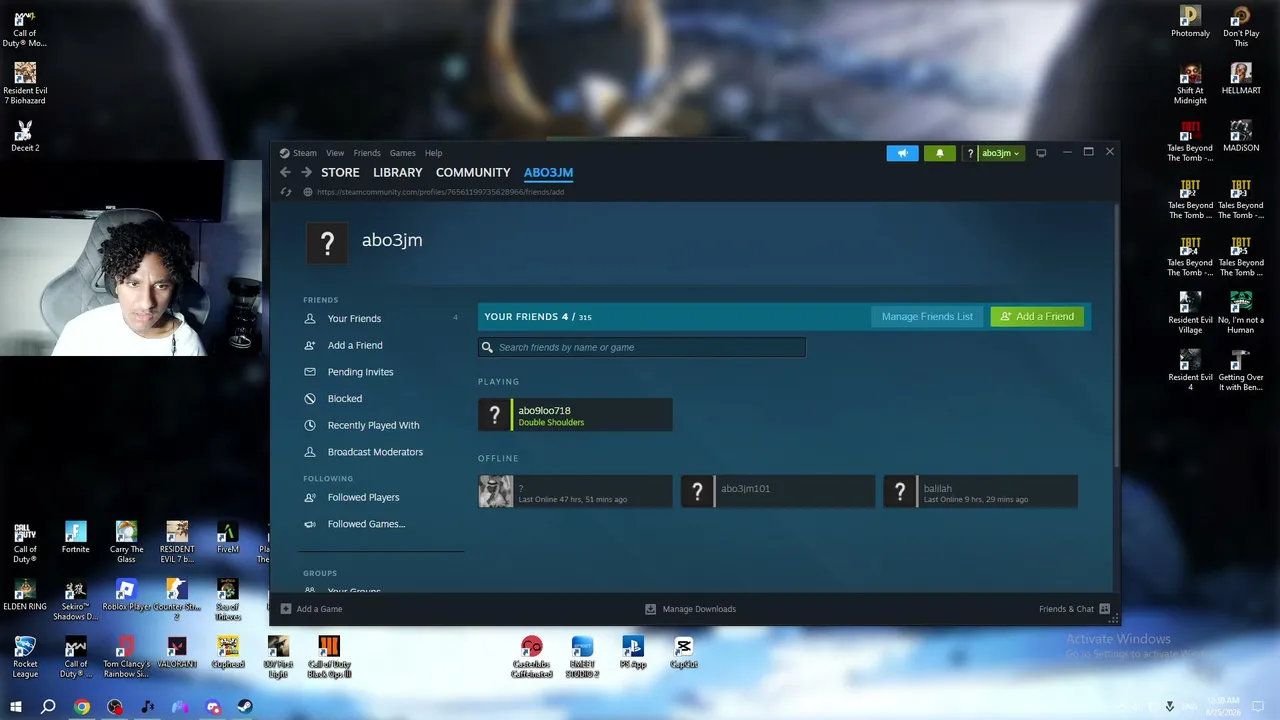This screenshot has width=1280, height=720.
Task: Open the Blocked list
Action: 345,398
